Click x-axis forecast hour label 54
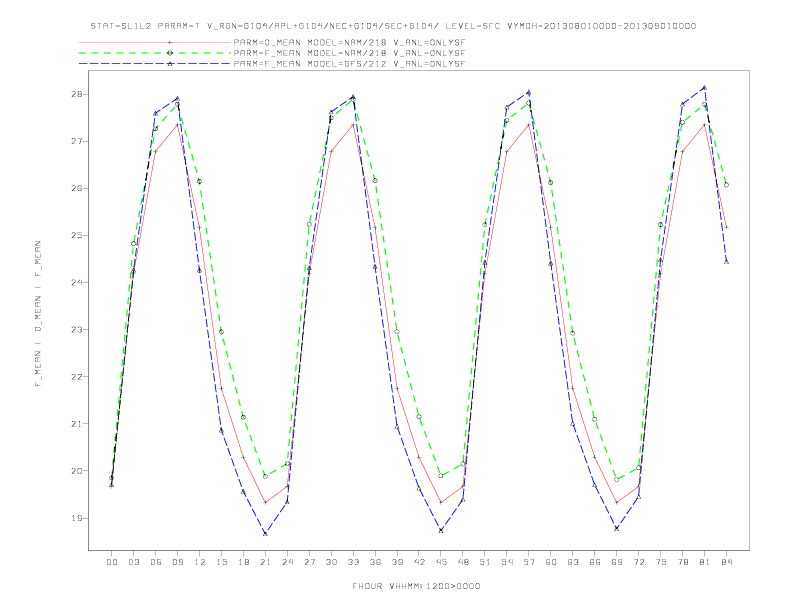792x612 pixels. [x=507, y=562]
